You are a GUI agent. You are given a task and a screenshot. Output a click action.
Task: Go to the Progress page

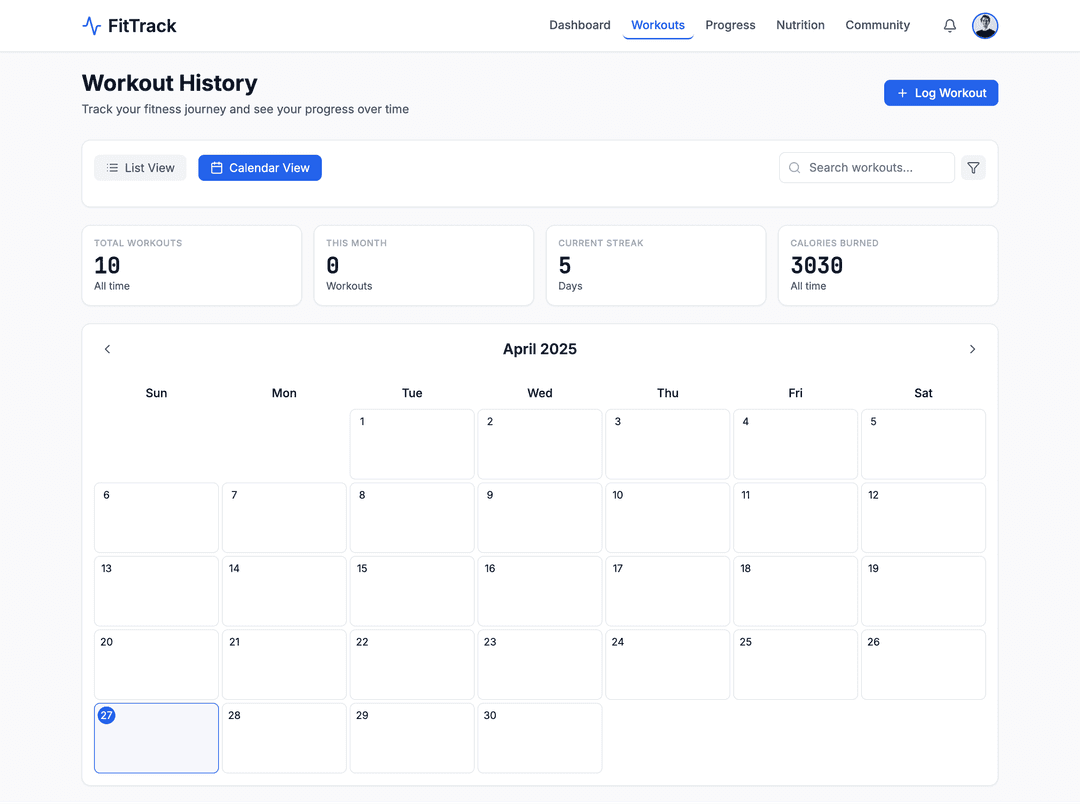pyautogui.click(x=730, y=25)
